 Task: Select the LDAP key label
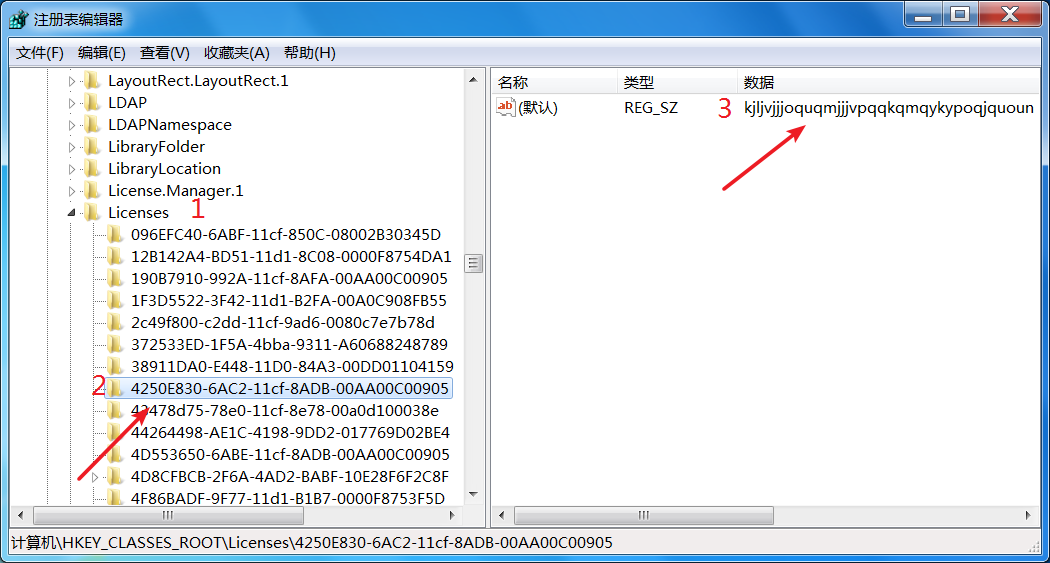coord(127,103)
